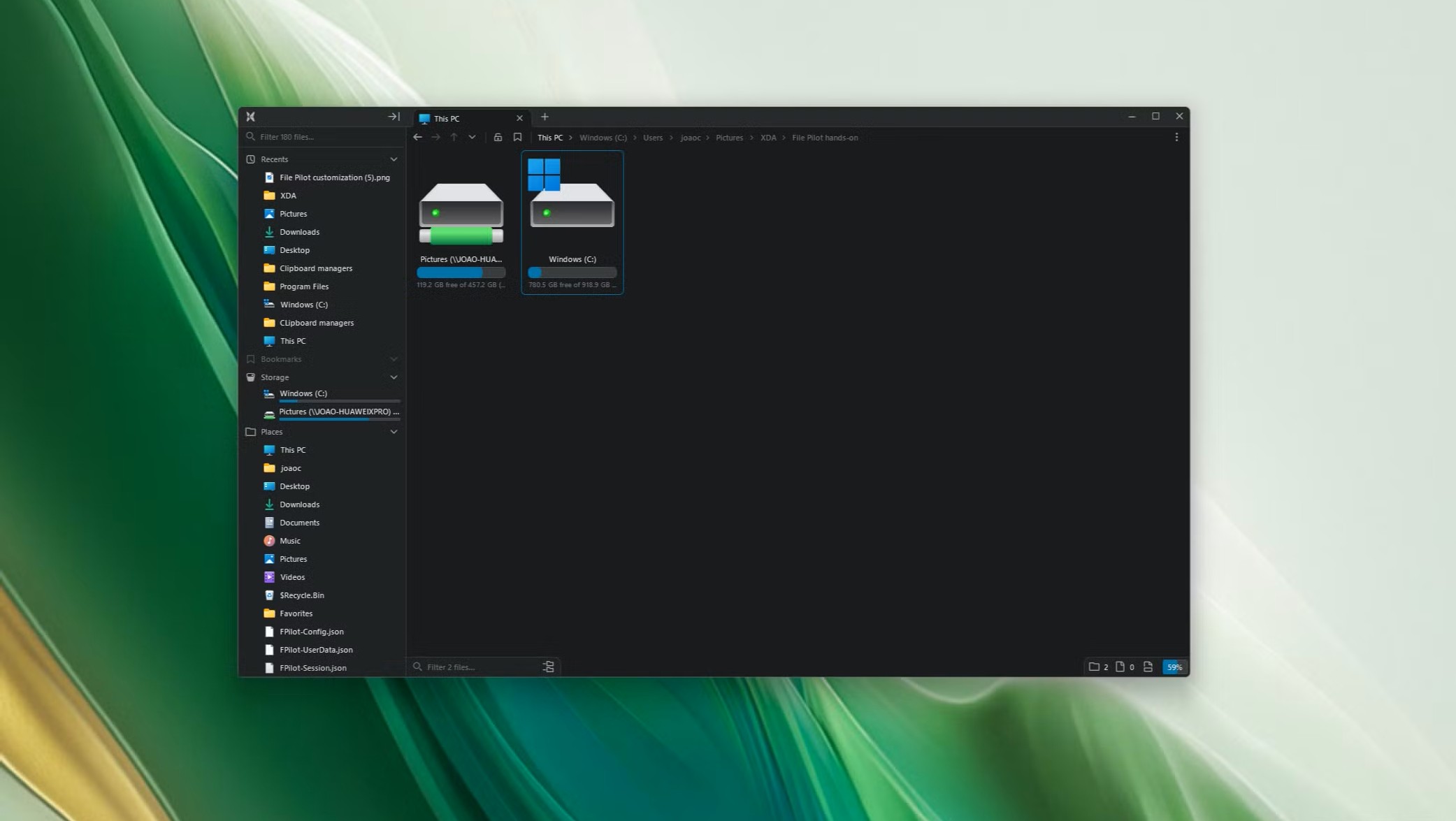1456x821 pixels.
Task: Open the navigation history dropdown arrow
Action: 473,138
